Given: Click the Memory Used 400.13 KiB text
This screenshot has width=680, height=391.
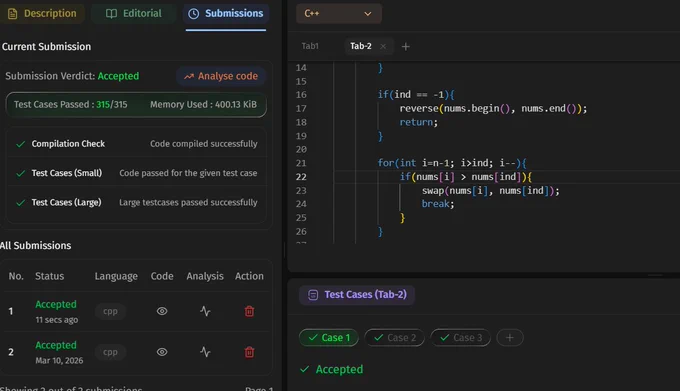Looking at the screenshot, I should coord(203,104).
